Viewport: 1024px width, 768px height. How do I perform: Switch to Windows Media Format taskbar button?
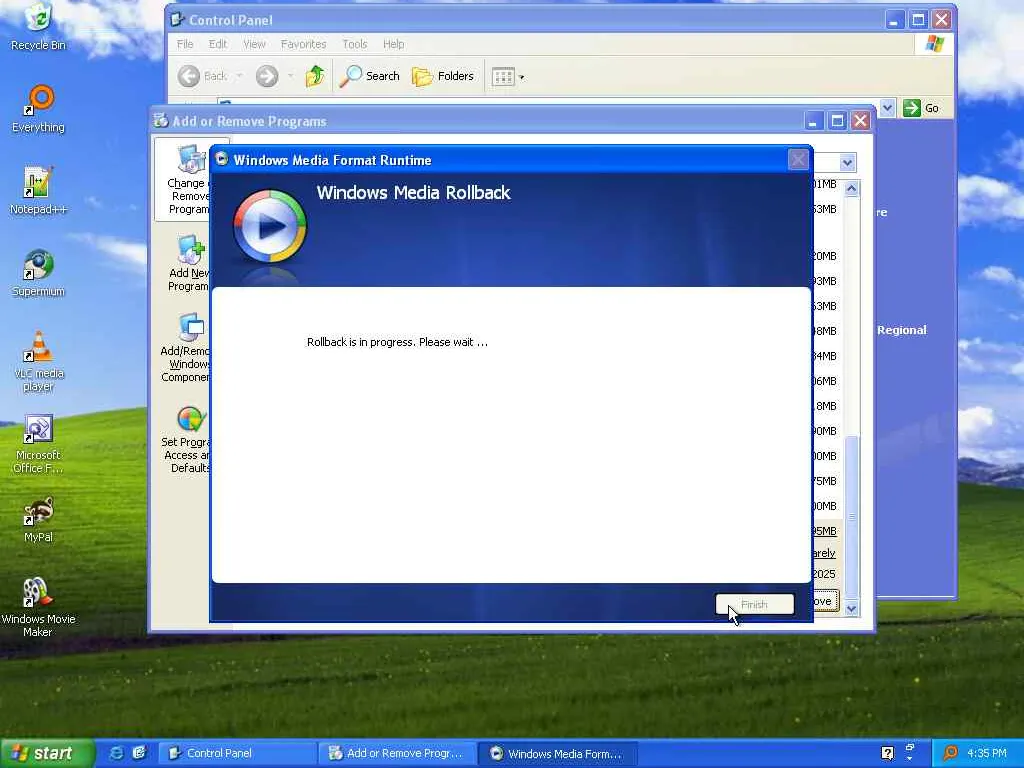click(558, 753)
